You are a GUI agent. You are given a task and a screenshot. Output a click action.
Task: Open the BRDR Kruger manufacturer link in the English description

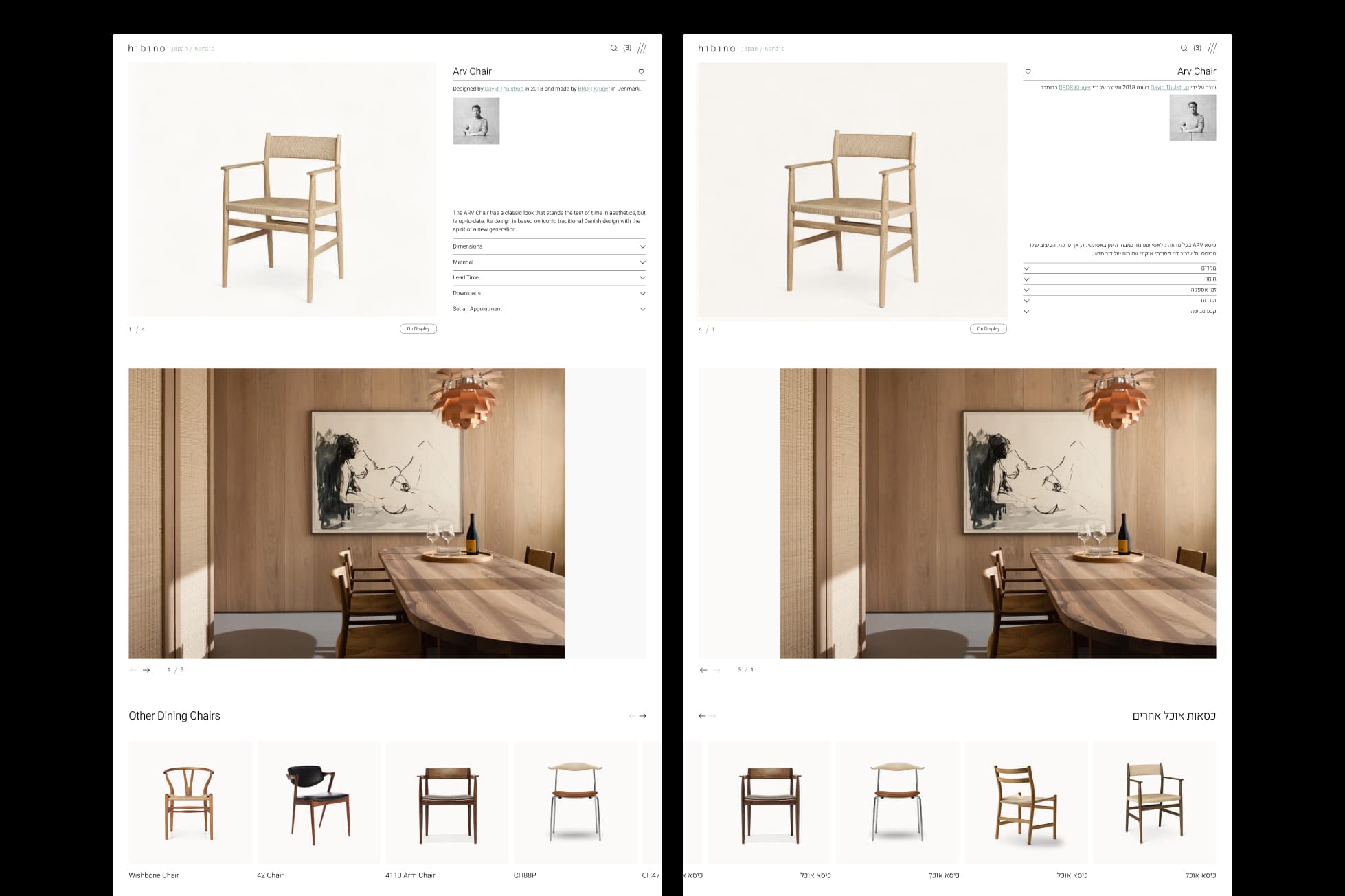tap(594, 89)
